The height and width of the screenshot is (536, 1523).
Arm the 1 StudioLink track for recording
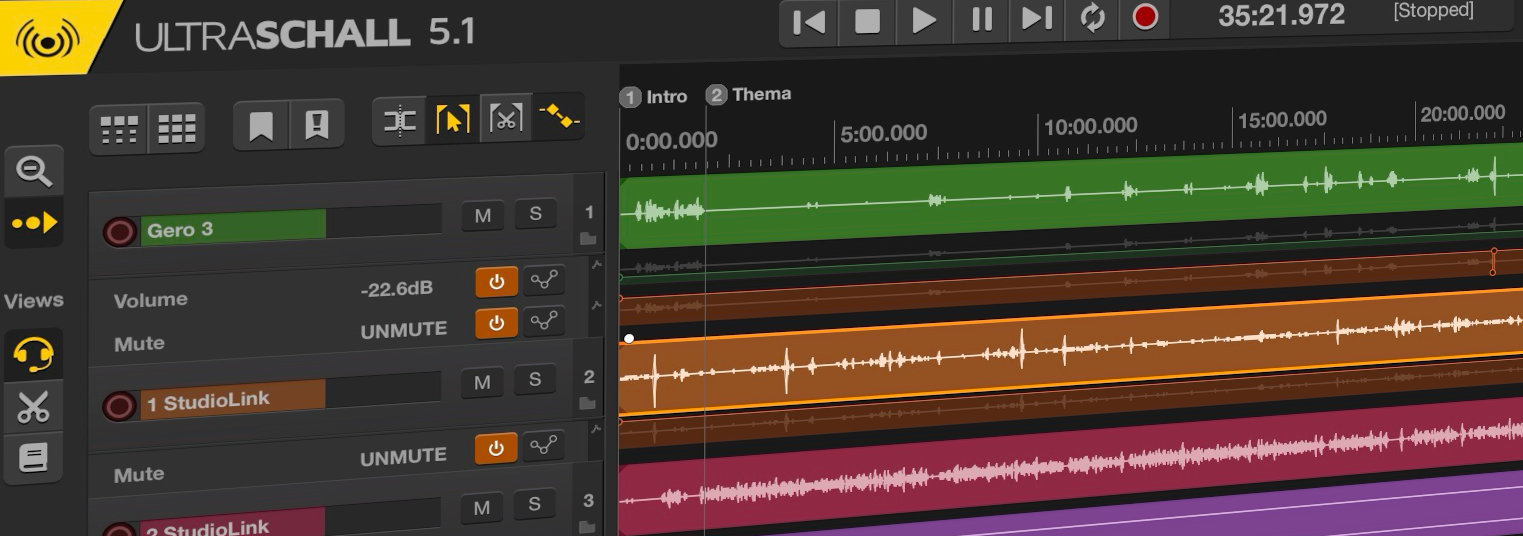(120, 406)
